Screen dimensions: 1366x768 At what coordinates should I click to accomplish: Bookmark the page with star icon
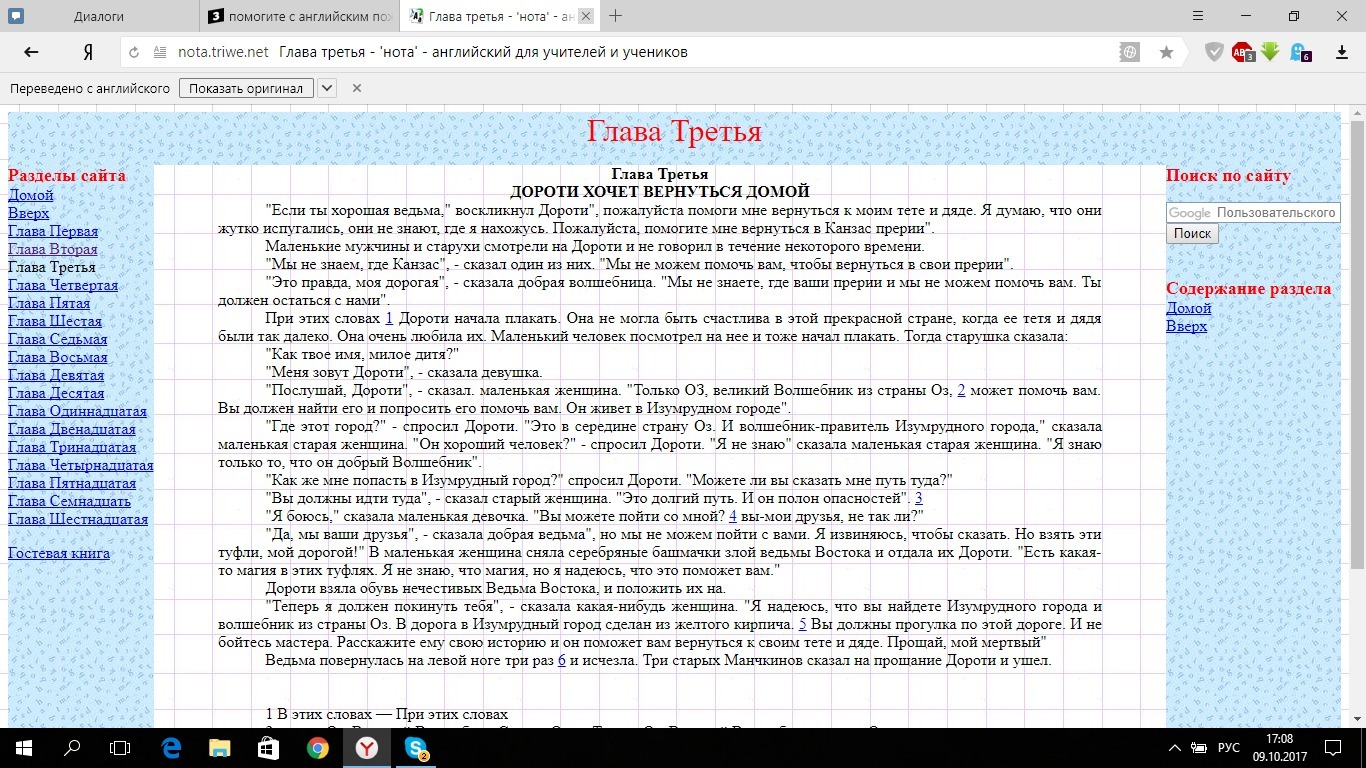click(x=1166, y=52)
